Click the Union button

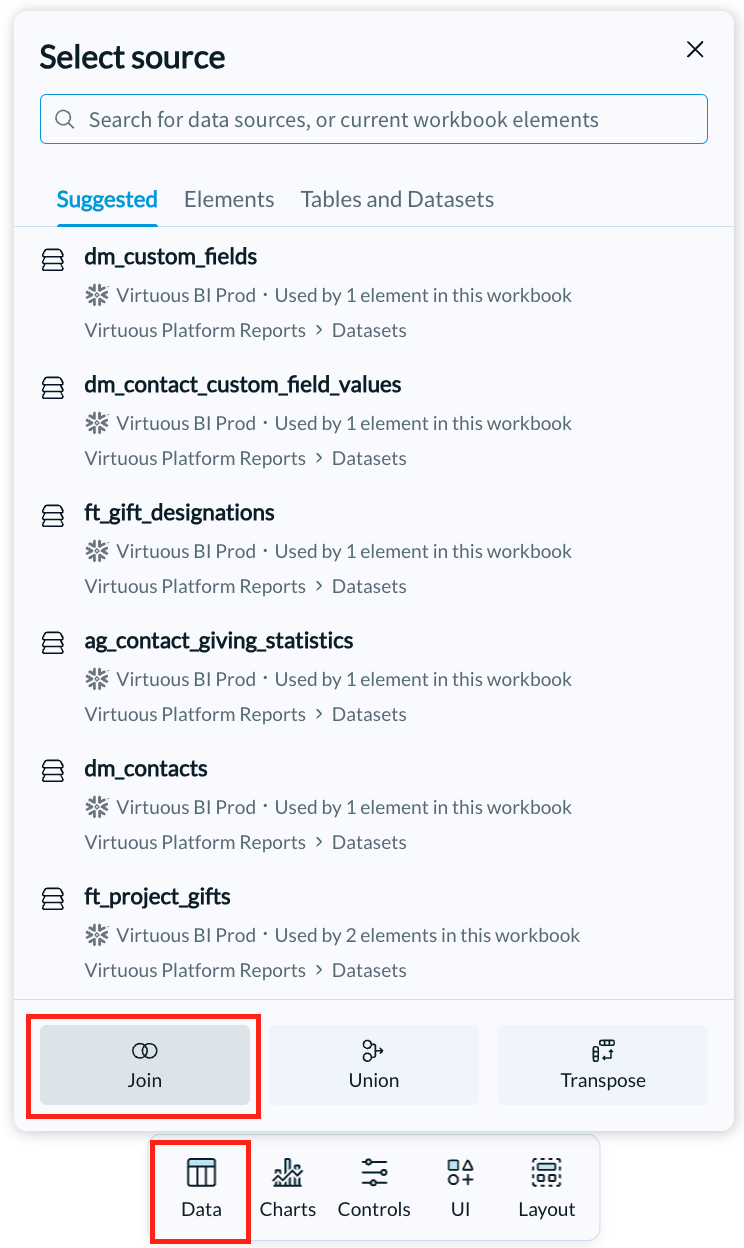point(374,1065)
